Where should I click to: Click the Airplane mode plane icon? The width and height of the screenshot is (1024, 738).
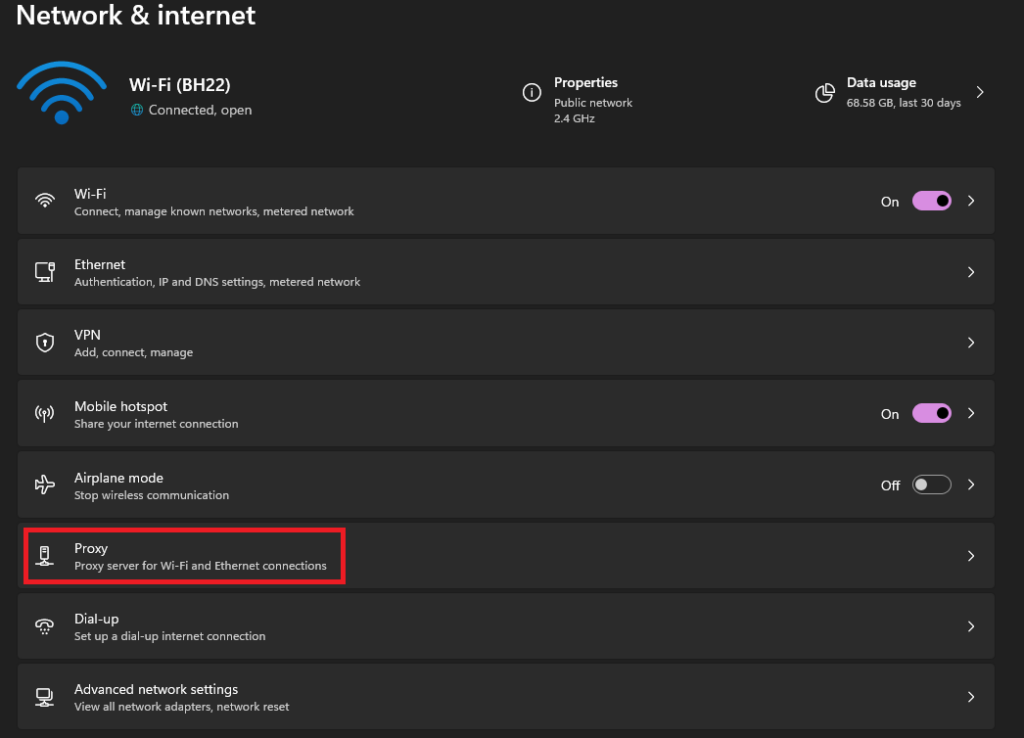45,485
